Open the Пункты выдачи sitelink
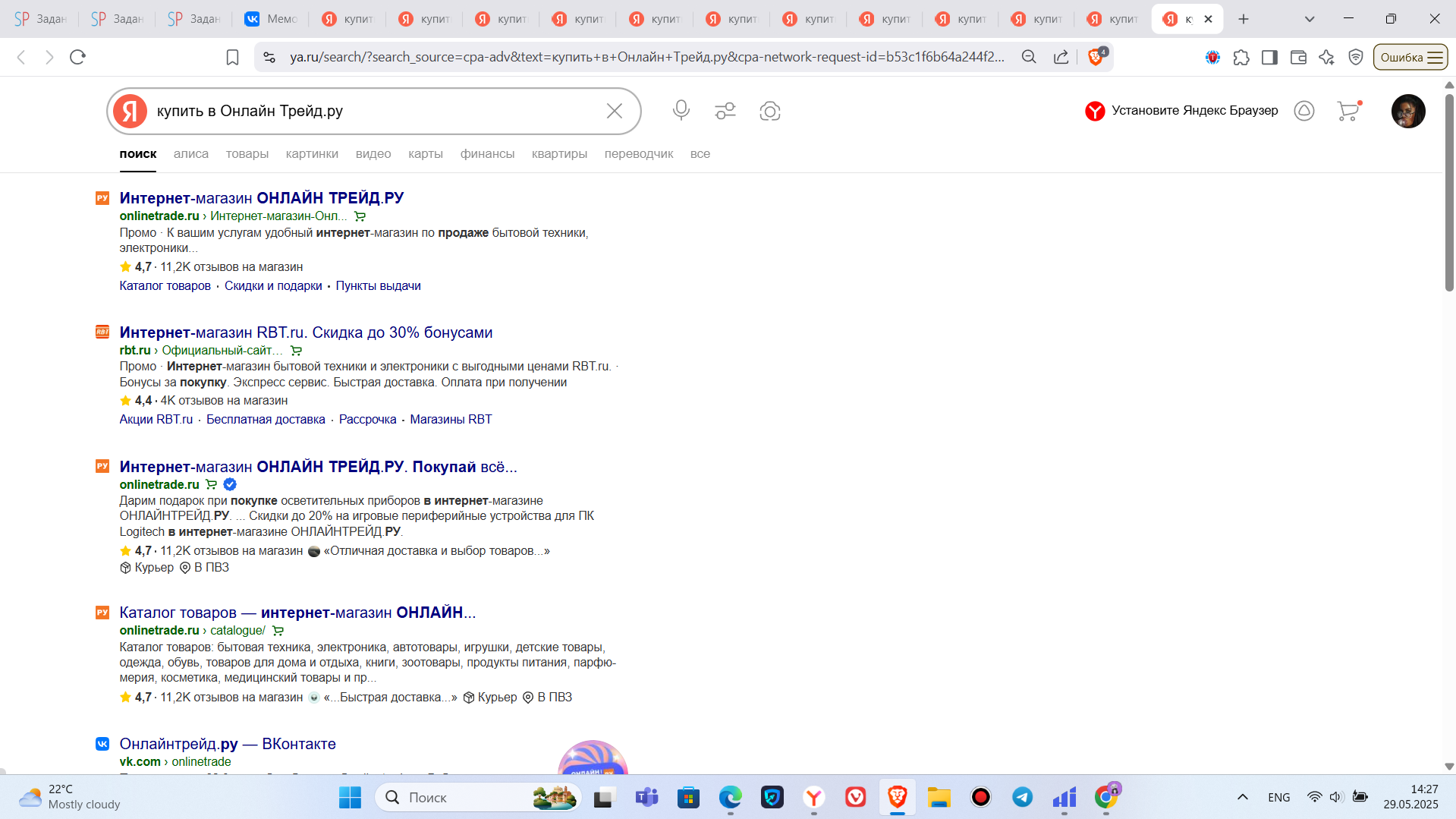Screen dimensions: 1456x819 [x=378, y=286]
